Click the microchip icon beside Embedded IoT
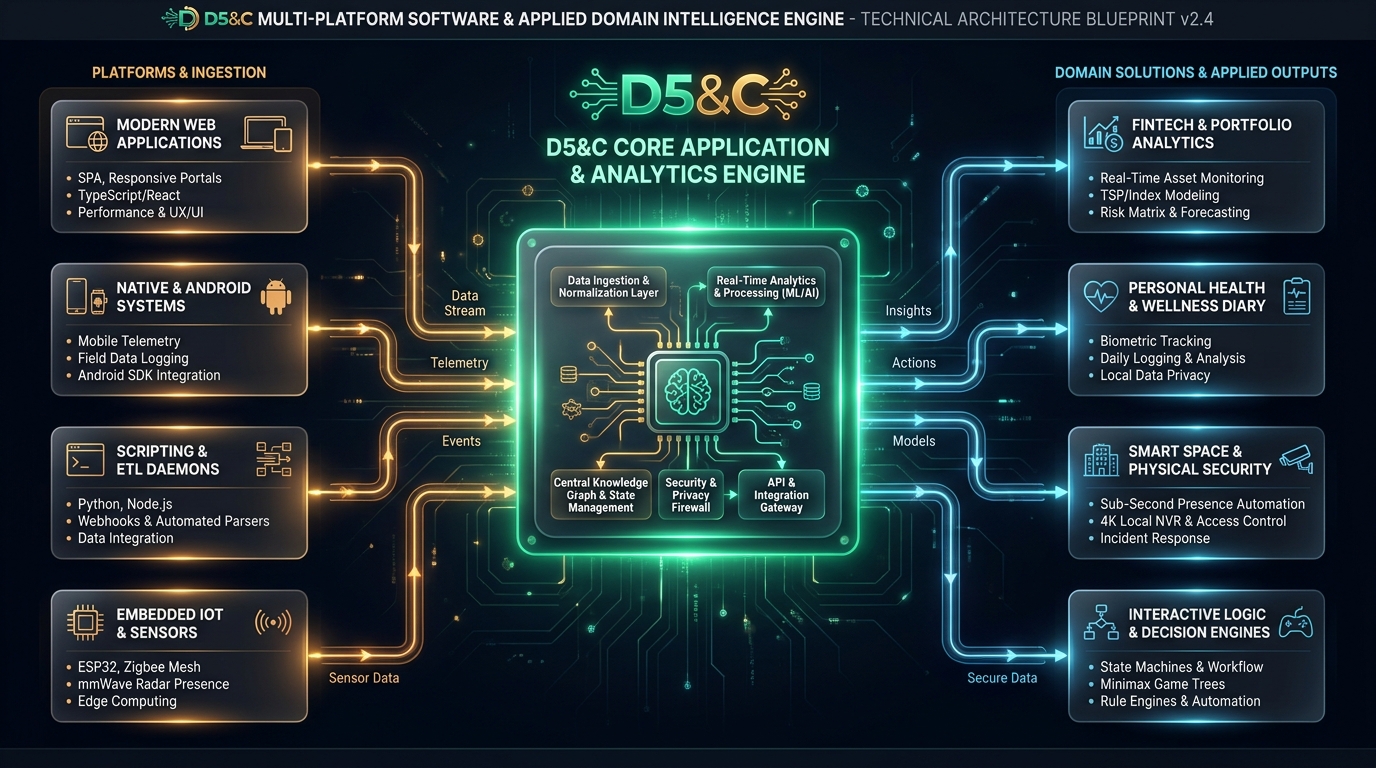Screen dimensions: 1376x768 pos(86,623)
